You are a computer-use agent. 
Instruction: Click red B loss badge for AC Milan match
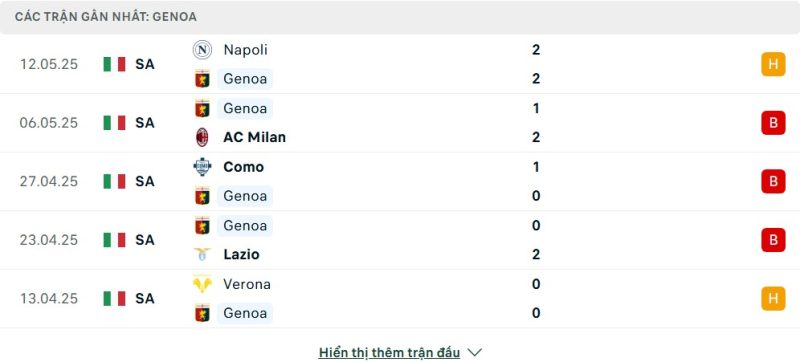click(773, 123)
